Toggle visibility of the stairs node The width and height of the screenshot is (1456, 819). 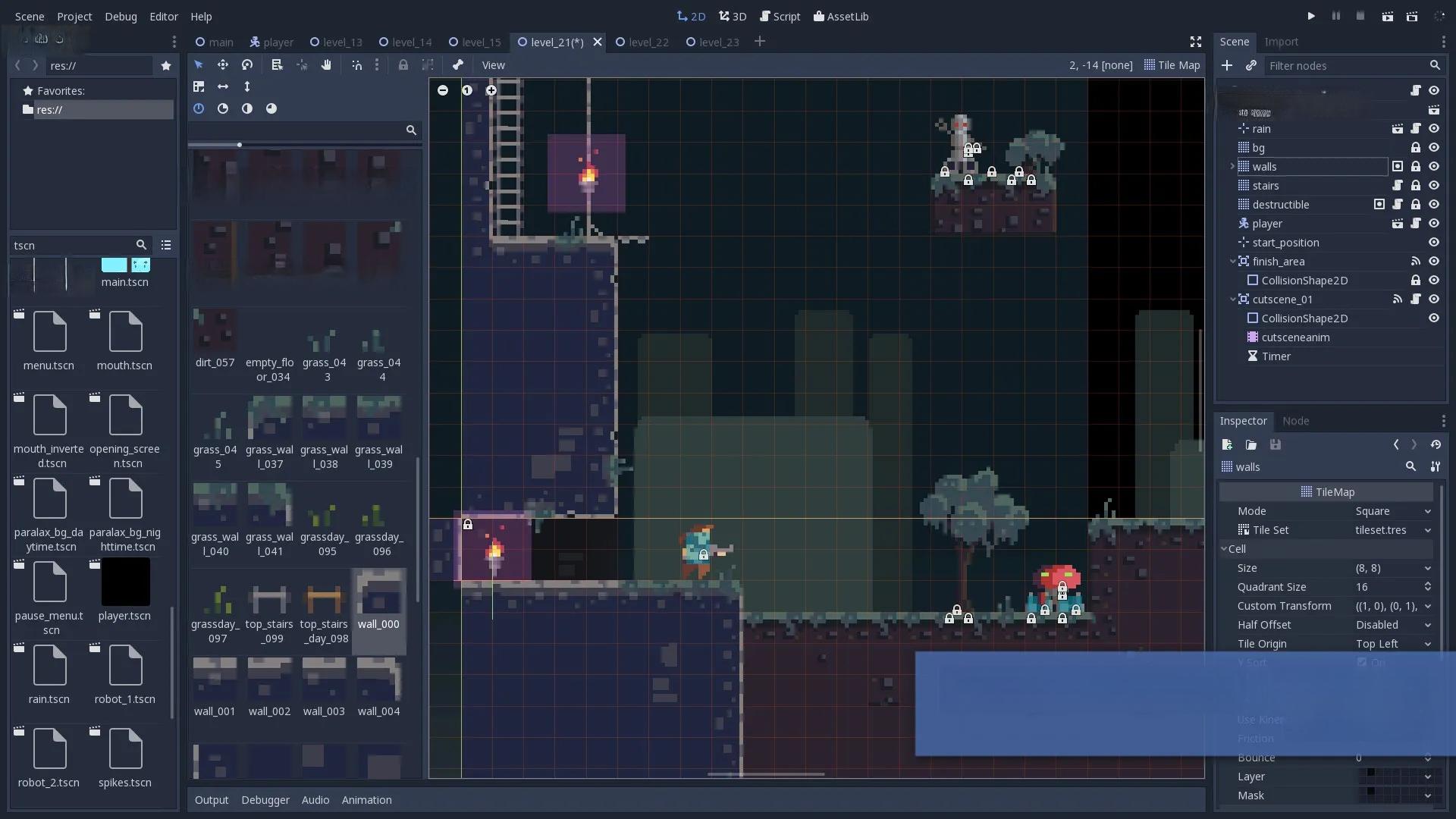tap(1434, 186)
